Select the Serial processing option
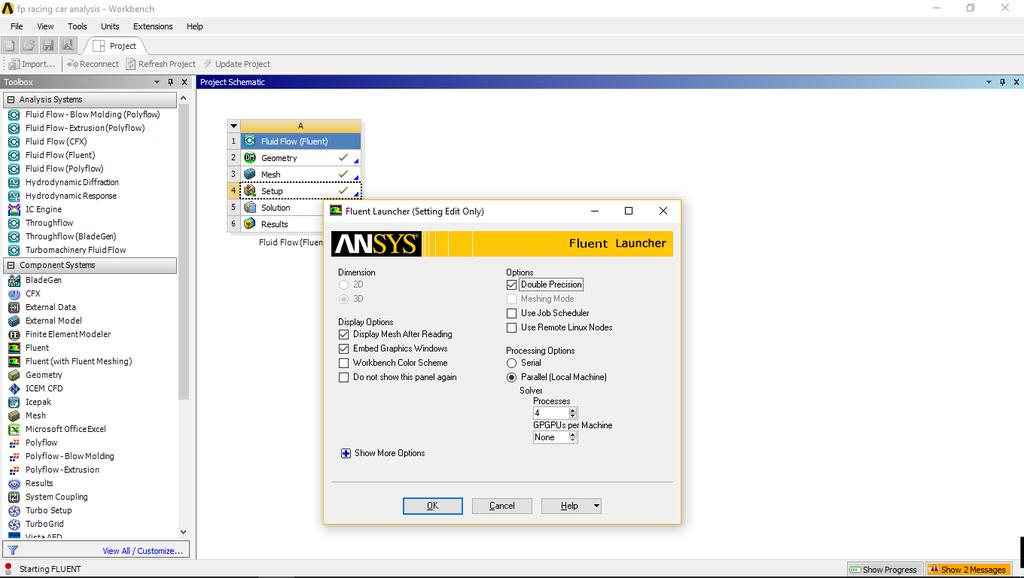 click(x=511, y=363)
